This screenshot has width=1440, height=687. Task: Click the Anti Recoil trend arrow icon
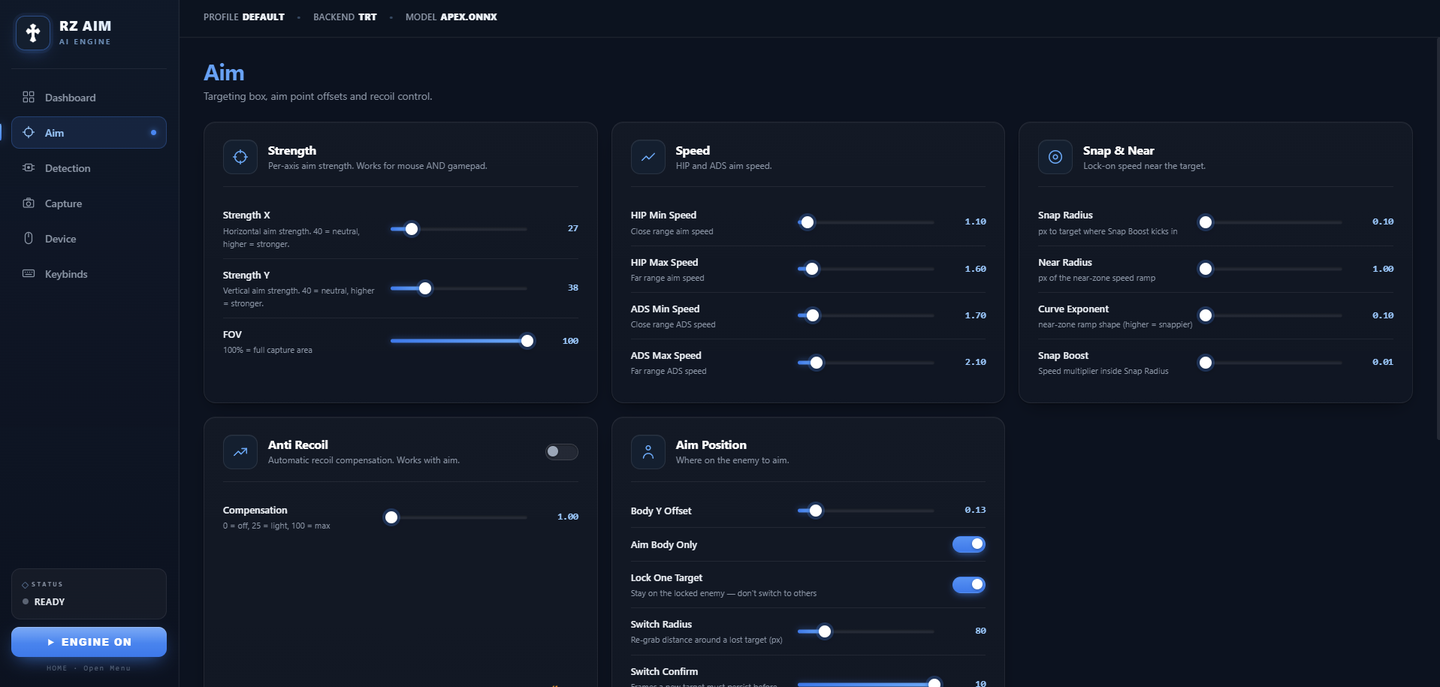coord(240,452)
